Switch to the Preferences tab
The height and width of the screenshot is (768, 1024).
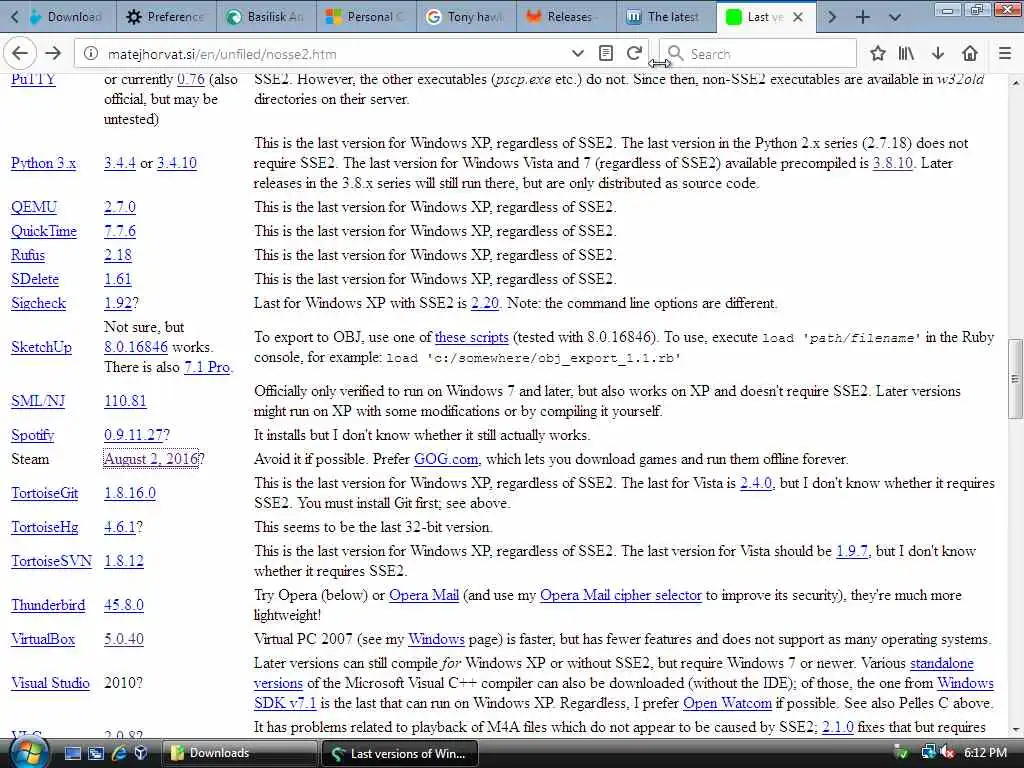pos(166,17)
